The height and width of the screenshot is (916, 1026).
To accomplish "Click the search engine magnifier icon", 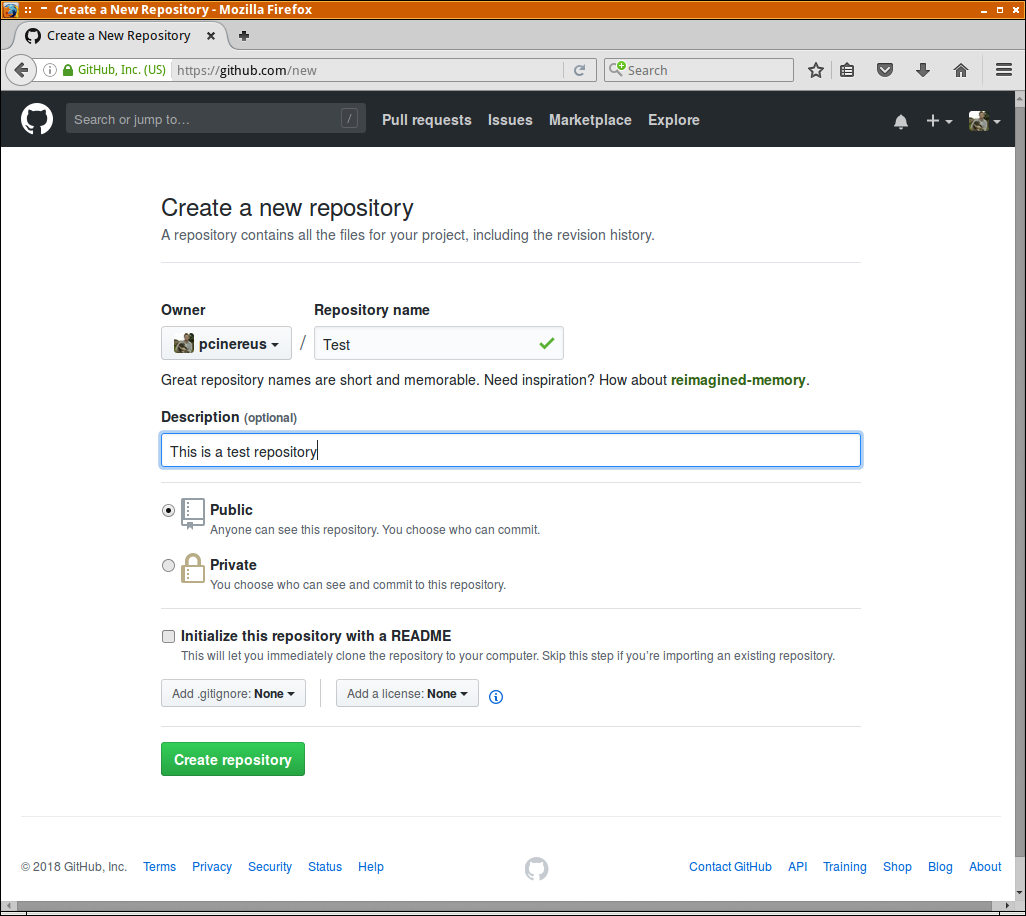I will coord(617,69).
